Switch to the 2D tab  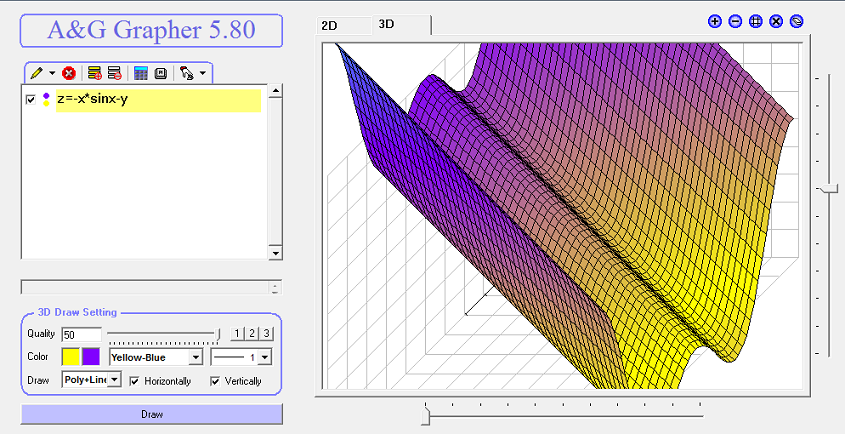point(329,26)
